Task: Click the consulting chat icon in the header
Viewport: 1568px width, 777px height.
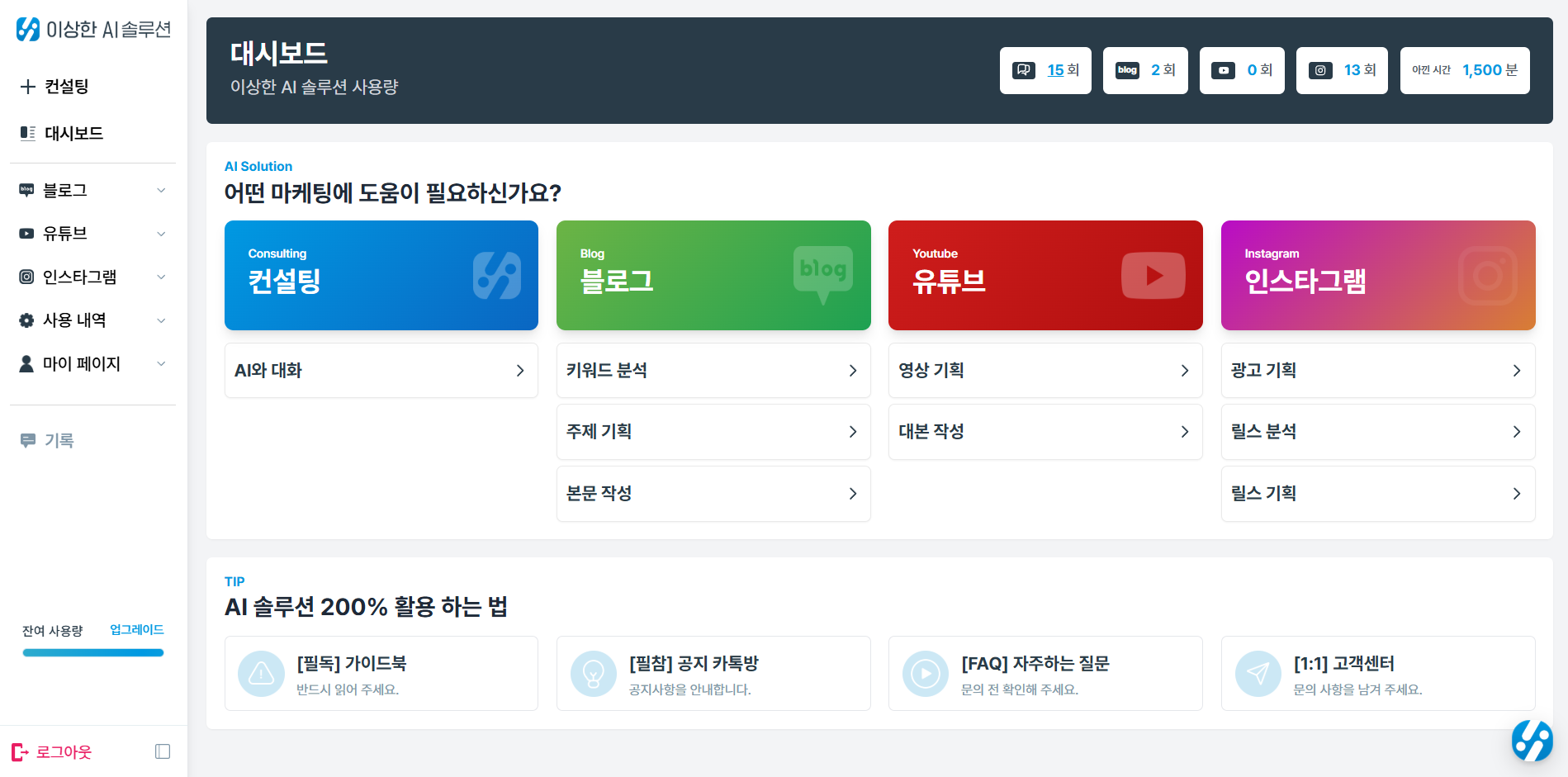Action: tap(1024, 70)
